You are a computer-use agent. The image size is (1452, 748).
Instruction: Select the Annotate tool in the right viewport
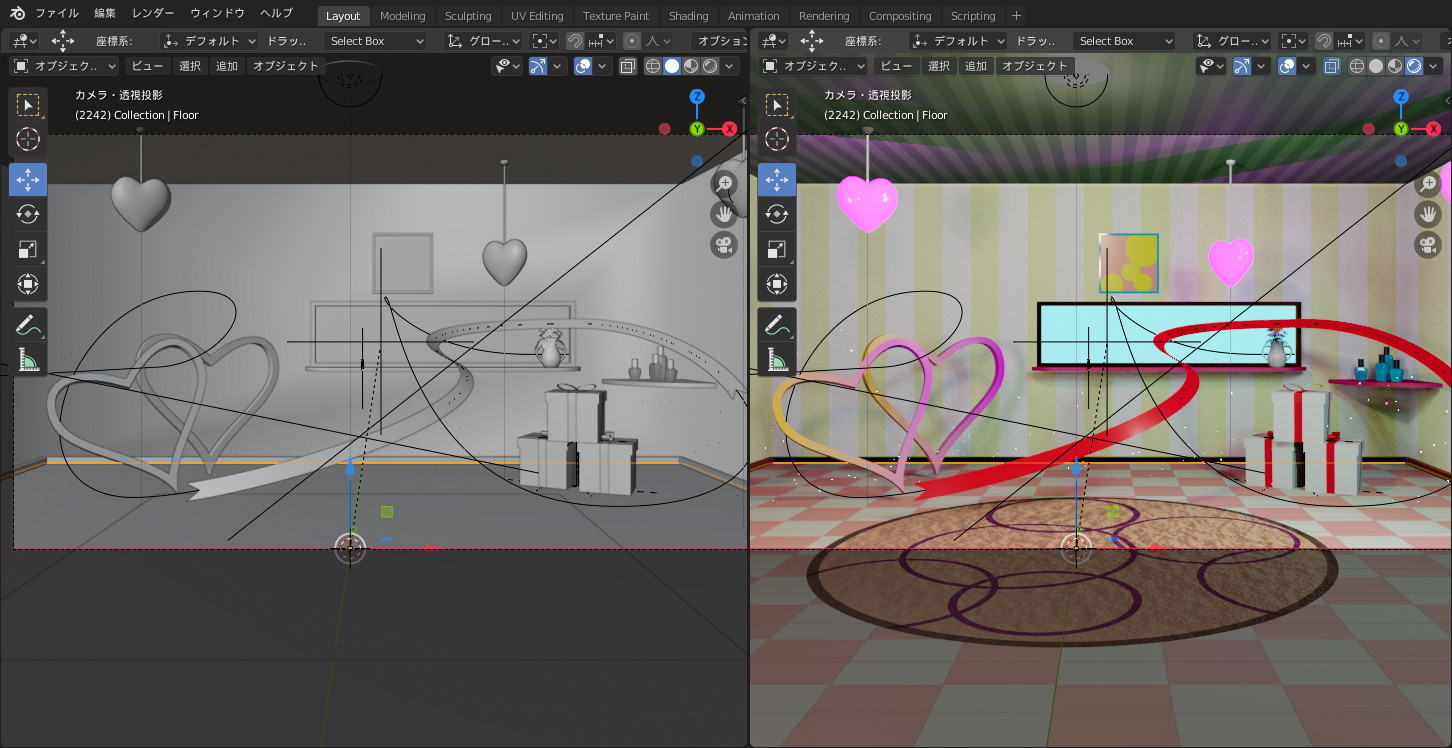point(777,323)
